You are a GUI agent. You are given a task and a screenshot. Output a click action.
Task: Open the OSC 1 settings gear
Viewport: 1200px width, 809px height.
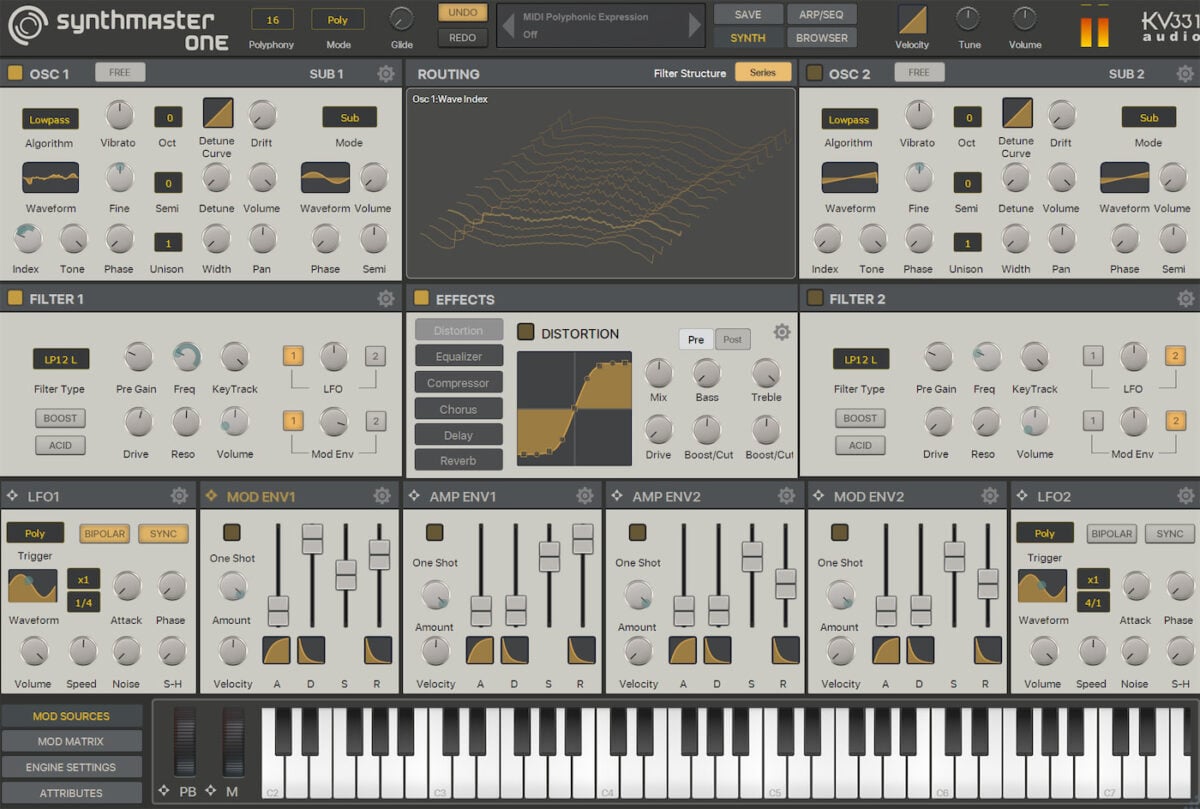tap(387, 73)
